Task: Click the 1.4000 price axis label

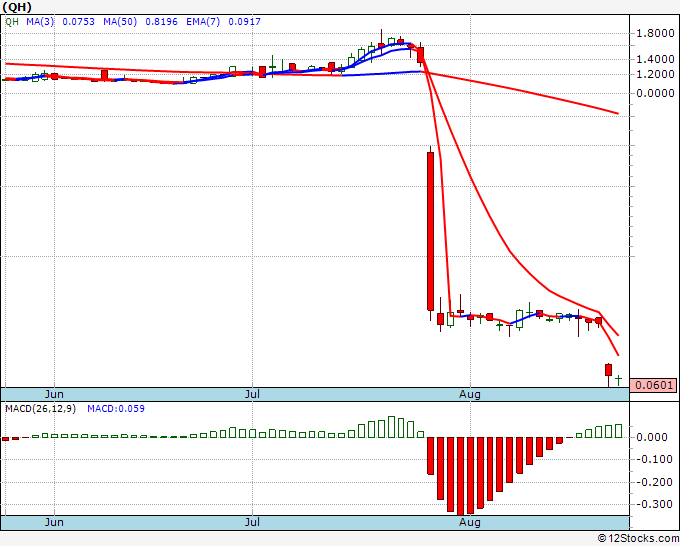Action: [655, 59]
